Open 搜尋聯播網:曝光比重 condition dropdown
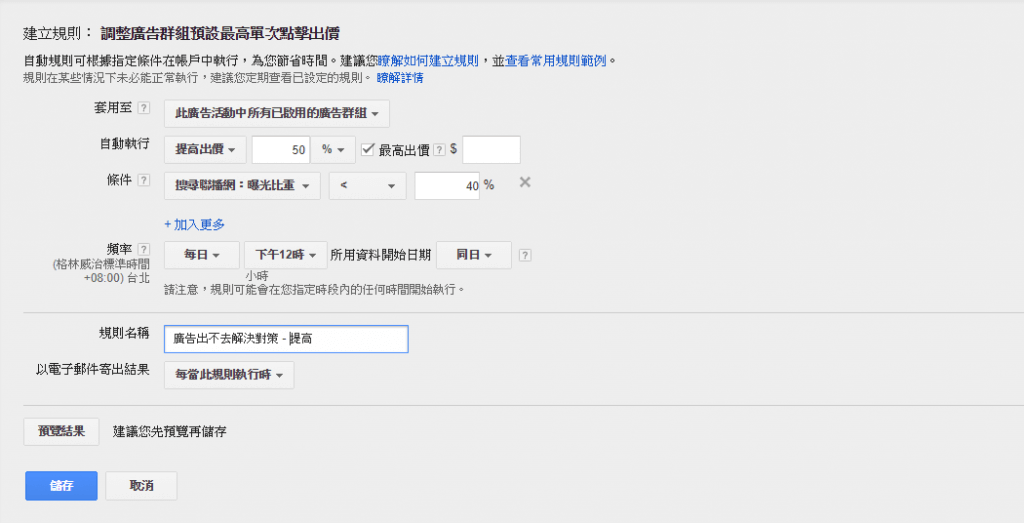Screen dimensions: 1024x523 (x=242, y=185)
